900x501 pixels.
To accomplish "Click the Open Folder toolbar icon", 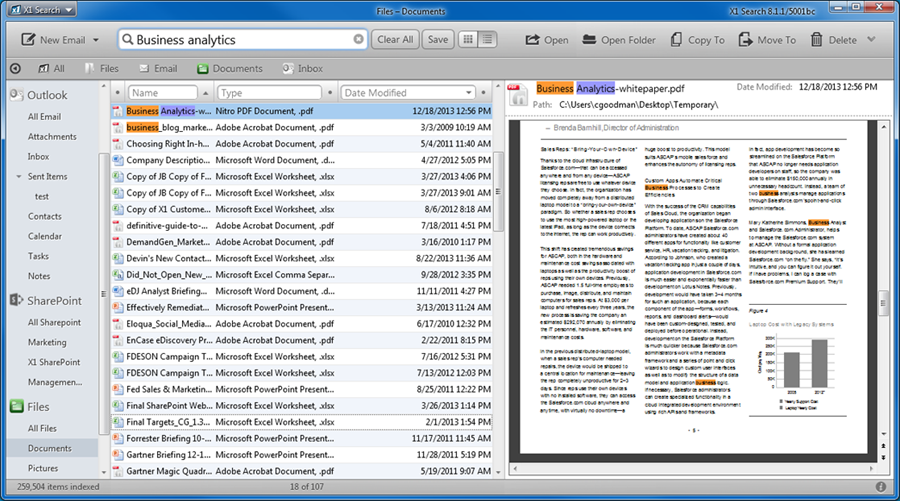I will [589, 40].
